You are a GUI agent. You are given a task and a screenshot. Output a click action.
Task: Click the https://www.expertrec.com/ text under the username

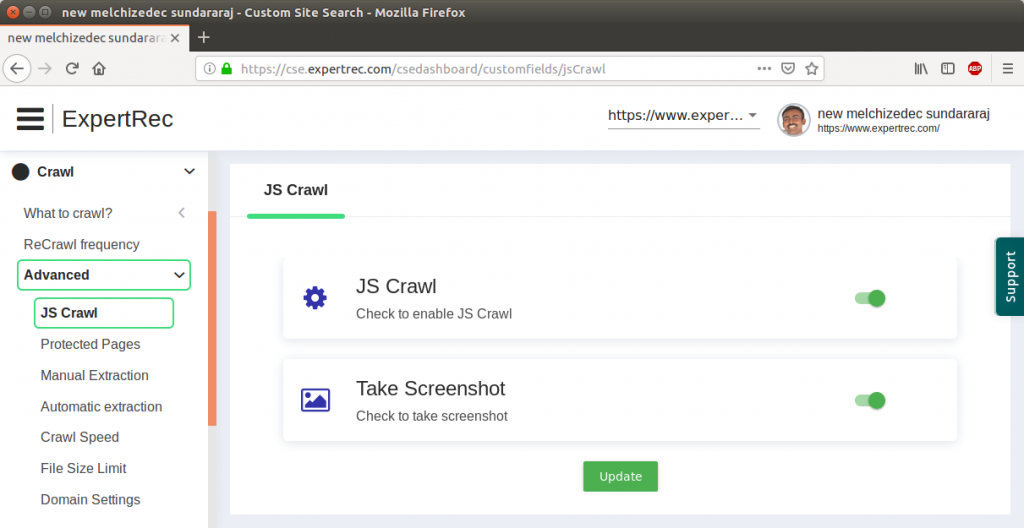pos(878,129)
